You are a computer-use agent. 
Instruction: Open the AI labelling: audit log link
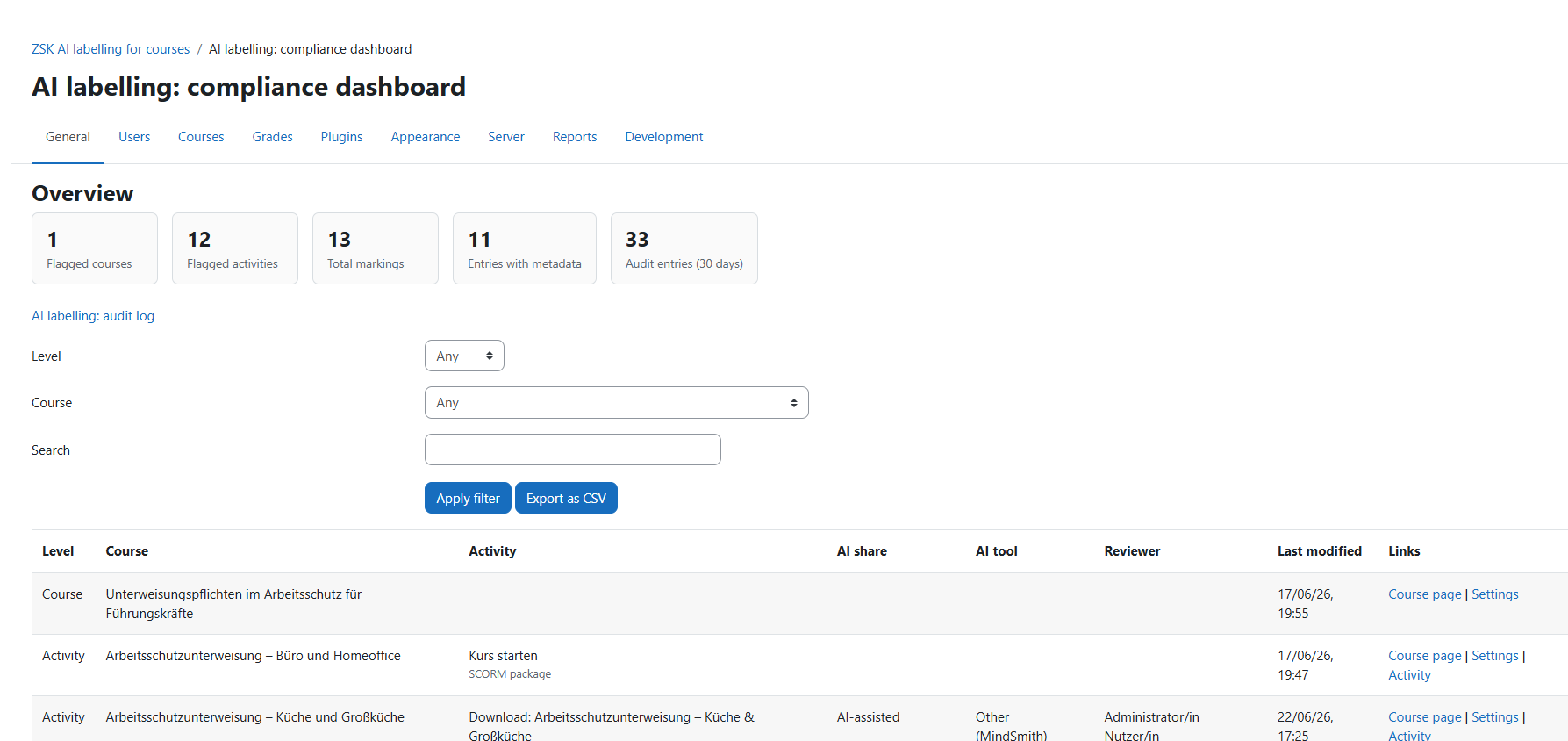93,316
